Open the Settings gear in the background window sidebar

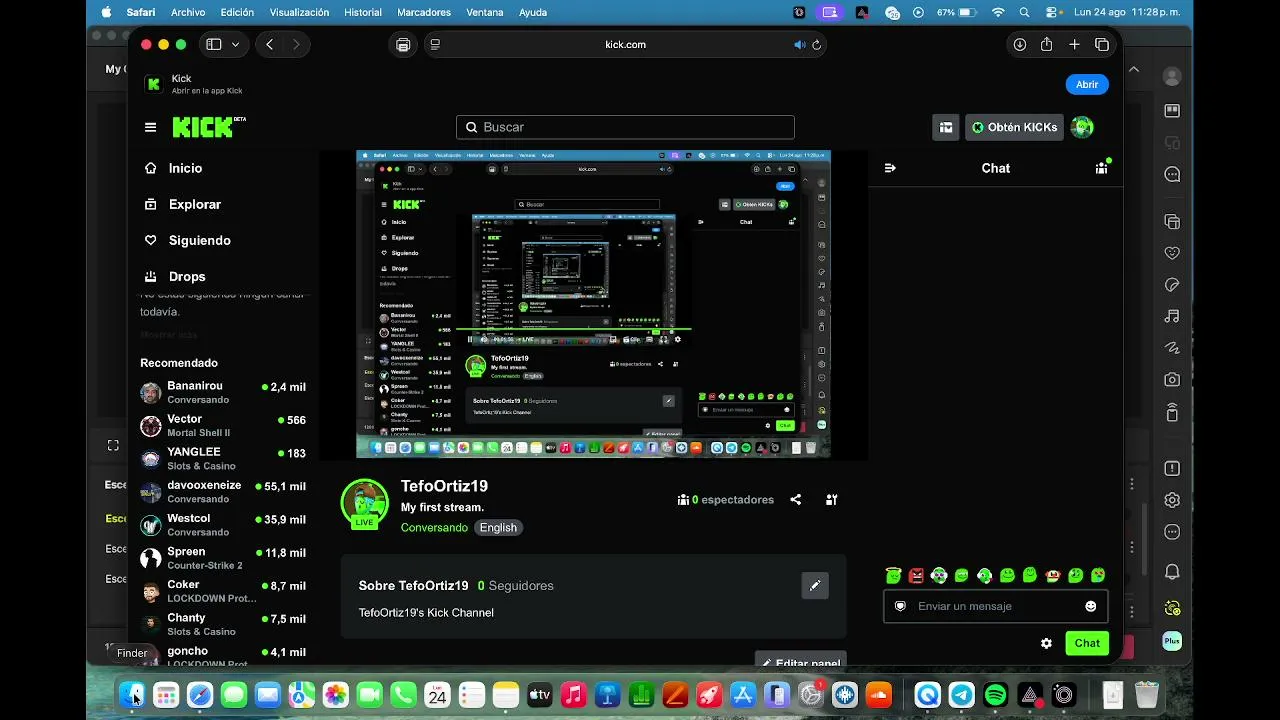(1172, 500)
